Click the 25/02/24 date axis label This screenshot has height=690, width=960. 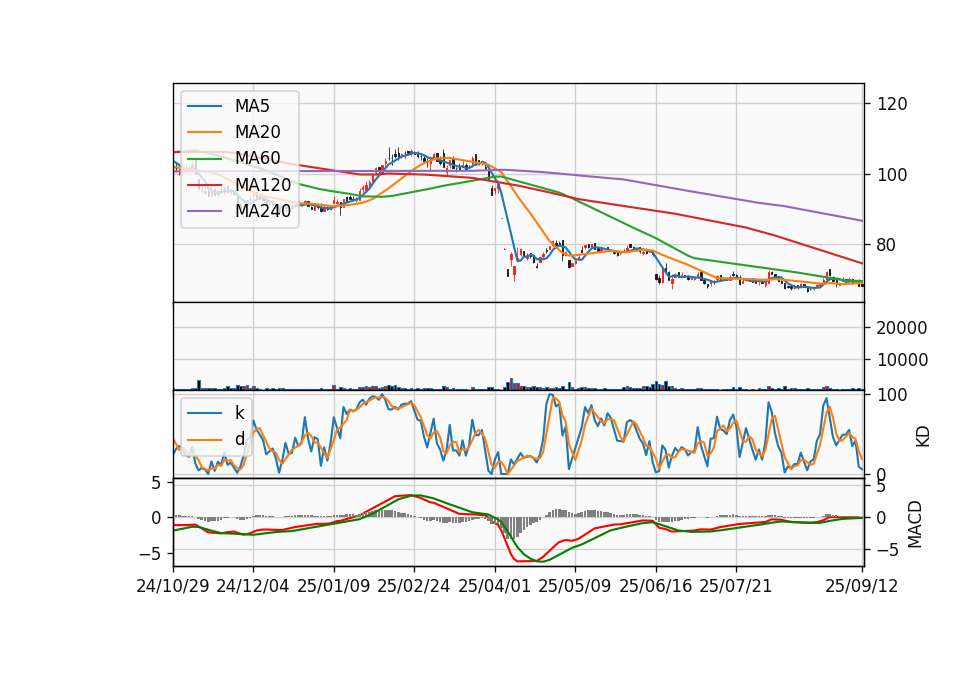(414, 586)
